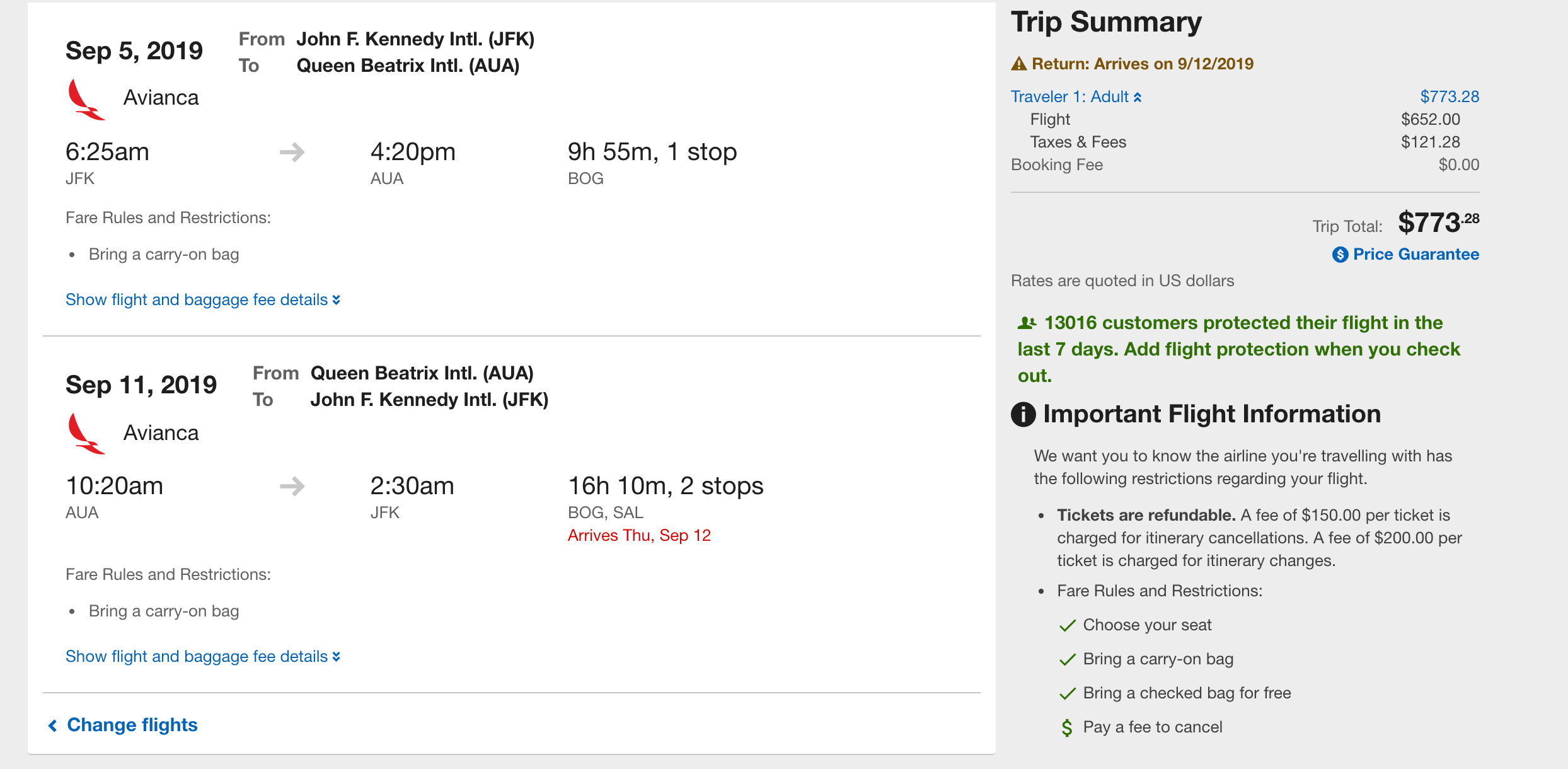Click the Return: Arrives on 9/12/2019 warning text
This screenshot has width=1568, height=769.
point(1142,64)
